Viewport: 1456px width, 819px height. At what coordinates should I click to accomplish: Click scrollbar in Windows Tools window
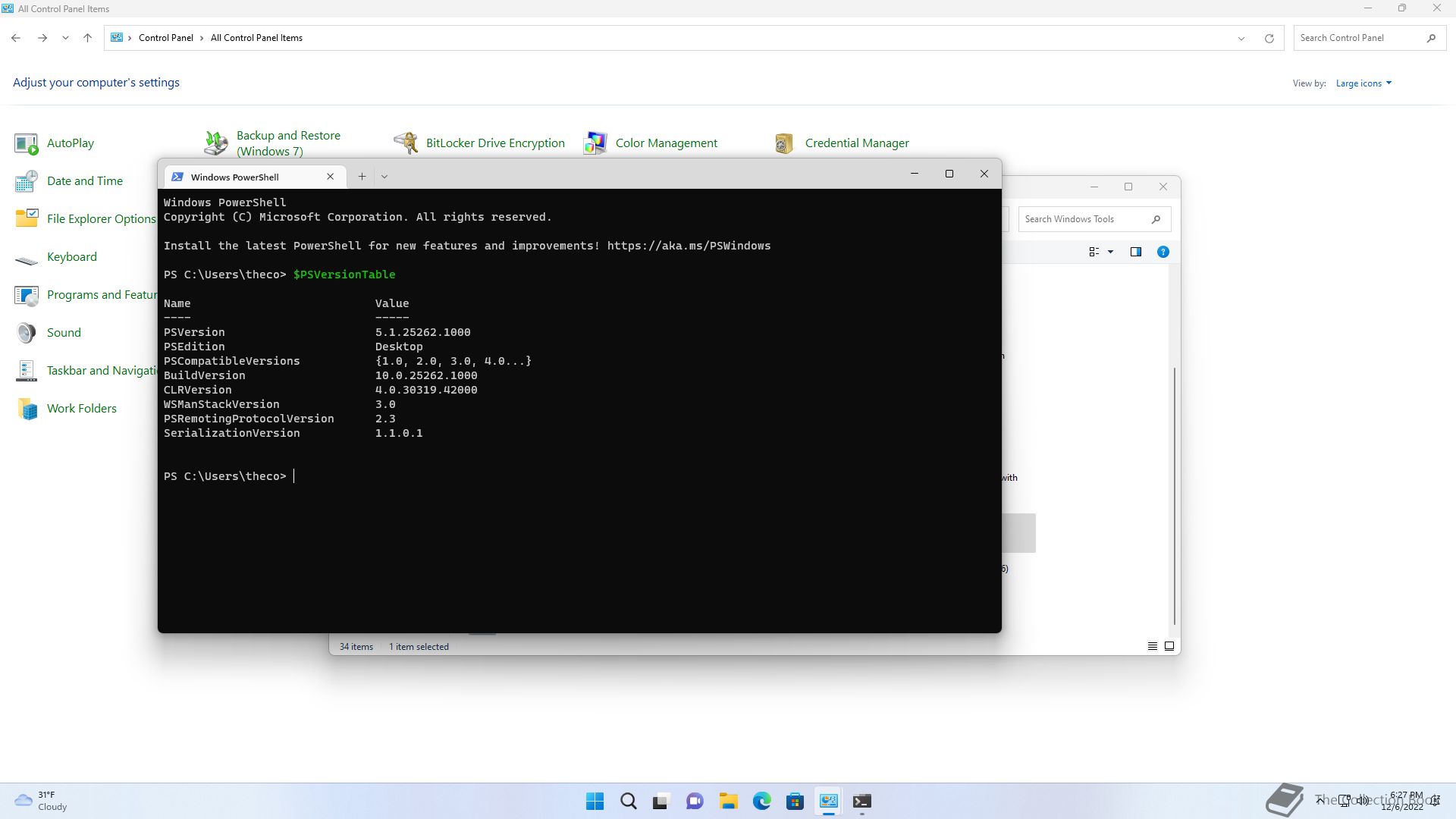1175,497
